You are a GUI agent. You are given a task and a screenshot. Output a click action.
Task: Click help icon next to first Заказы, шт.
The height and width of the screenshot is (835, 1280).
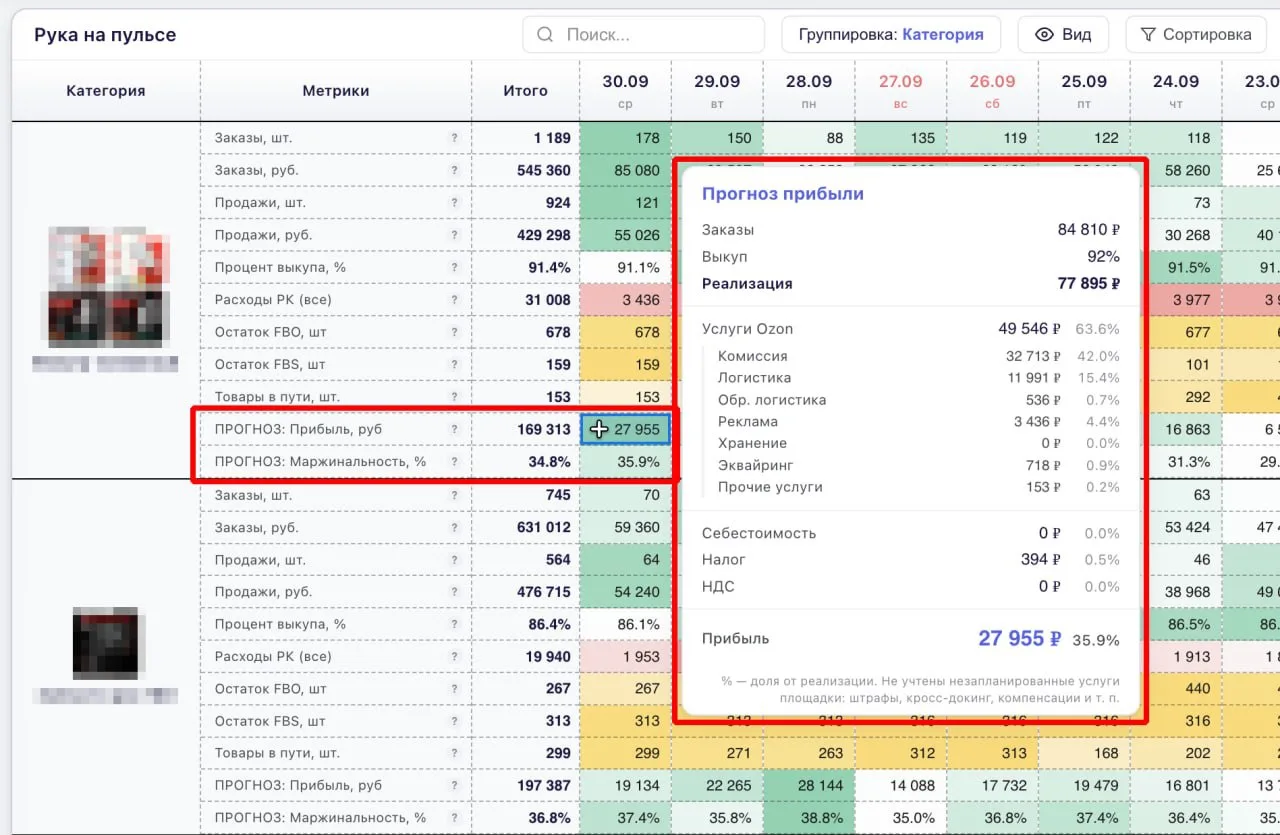[x=454, y=138]
